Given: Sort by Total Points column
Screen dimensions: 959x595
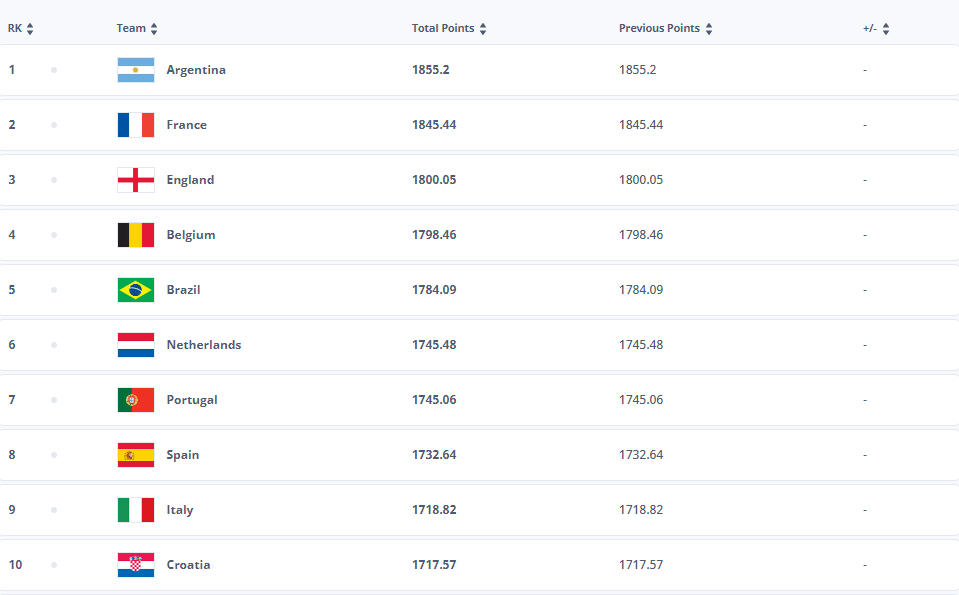Looking at the screenshot, I should (x=449, y=29).
